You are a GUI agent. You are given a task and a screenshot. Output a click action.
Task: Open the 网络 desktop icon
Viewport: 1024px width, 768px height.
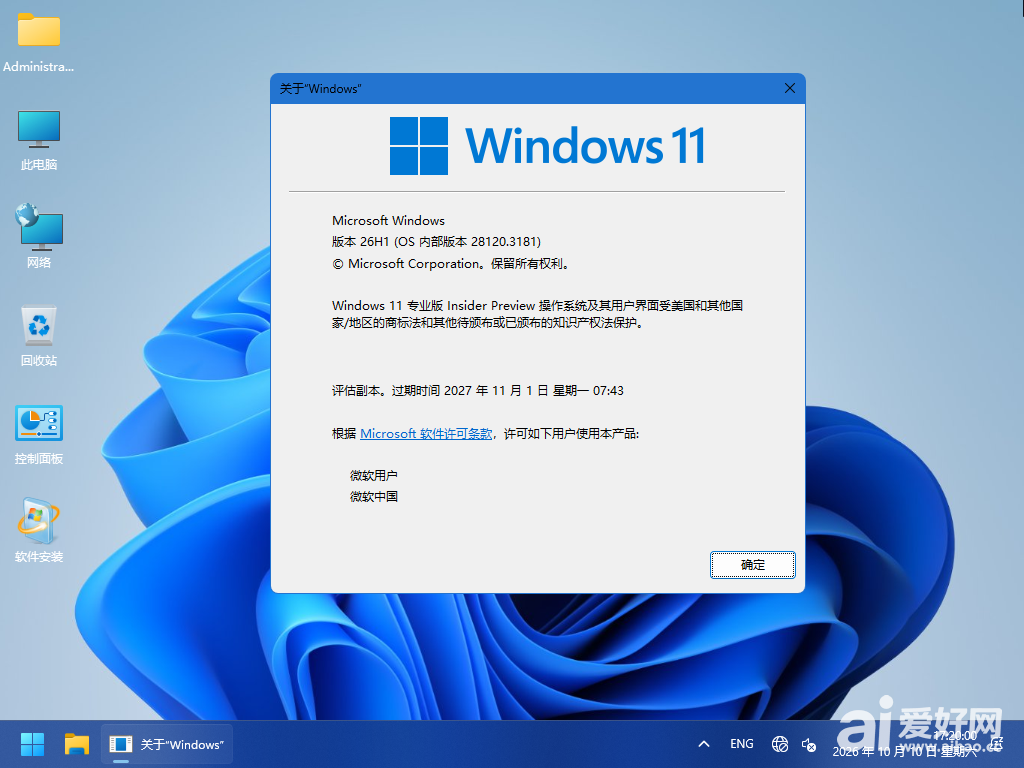(x=39, y=236)
